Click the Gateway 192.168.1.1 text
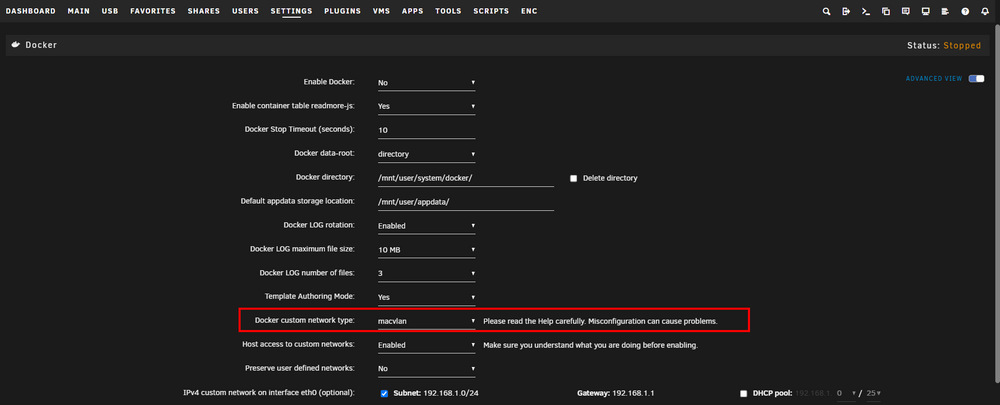 [615, 394]
